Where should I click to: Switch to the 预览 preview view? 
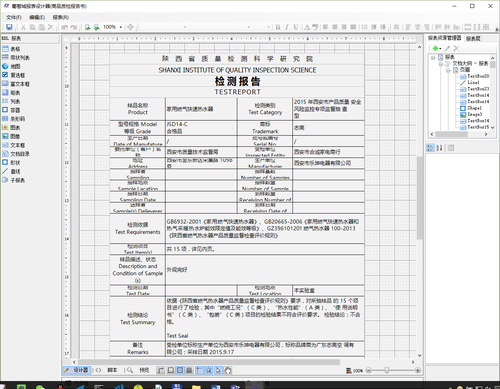pyautogui.click(x=141, y=370)
